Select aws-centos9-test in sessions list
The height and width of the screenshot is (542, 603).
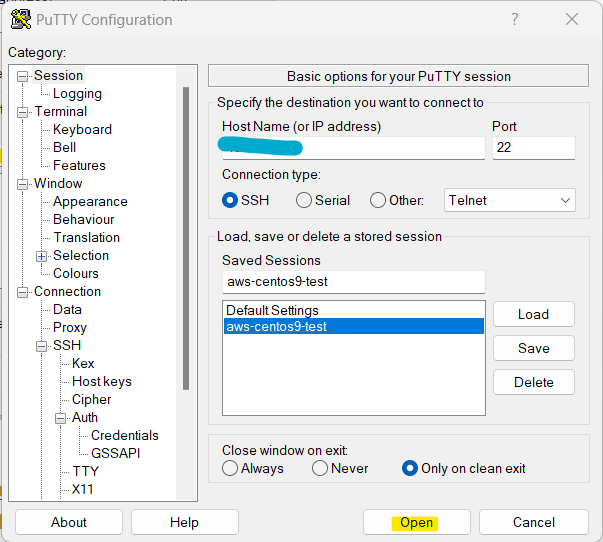[353, 326]
